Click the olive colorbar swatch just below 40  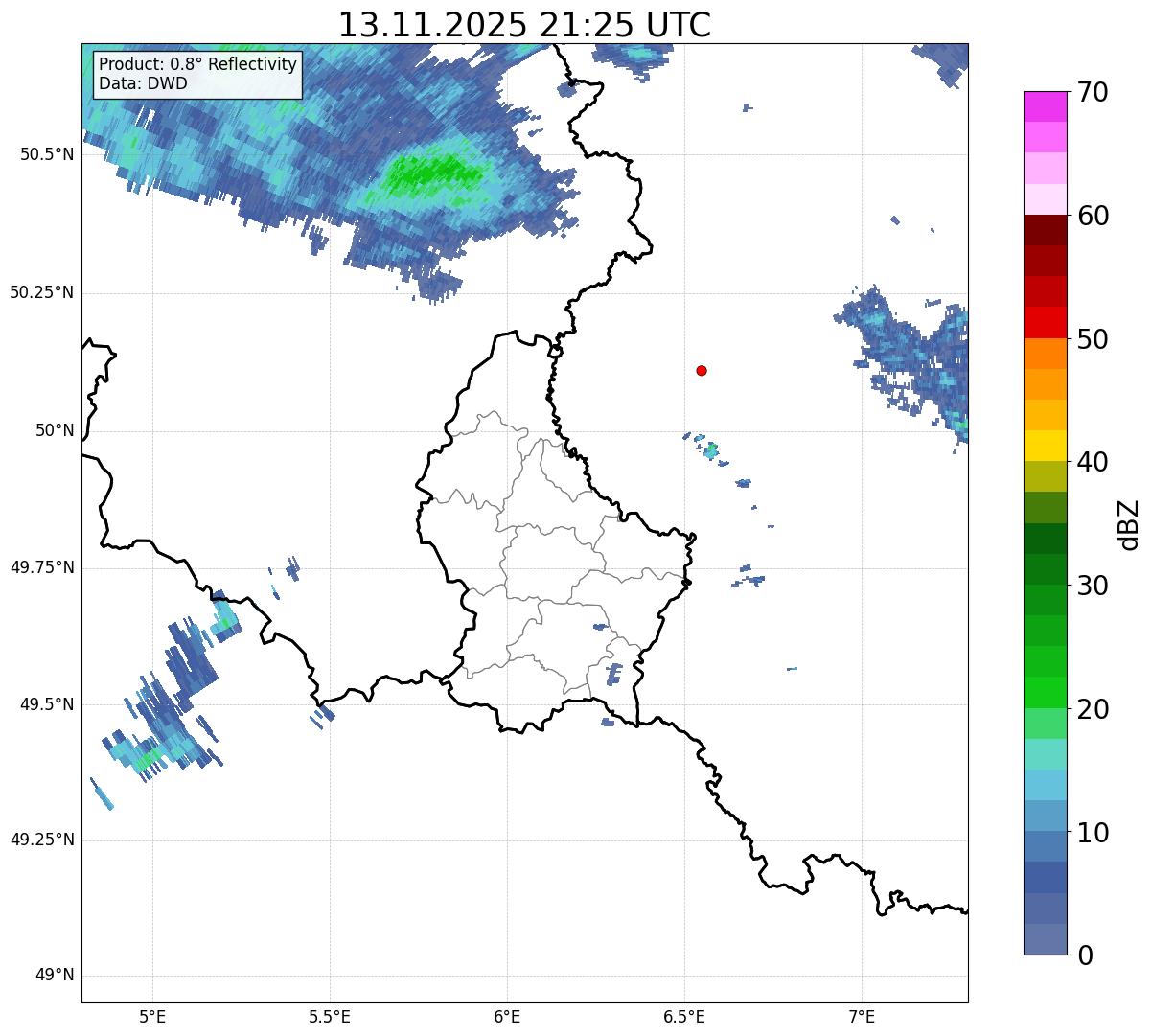point(1046,476)
